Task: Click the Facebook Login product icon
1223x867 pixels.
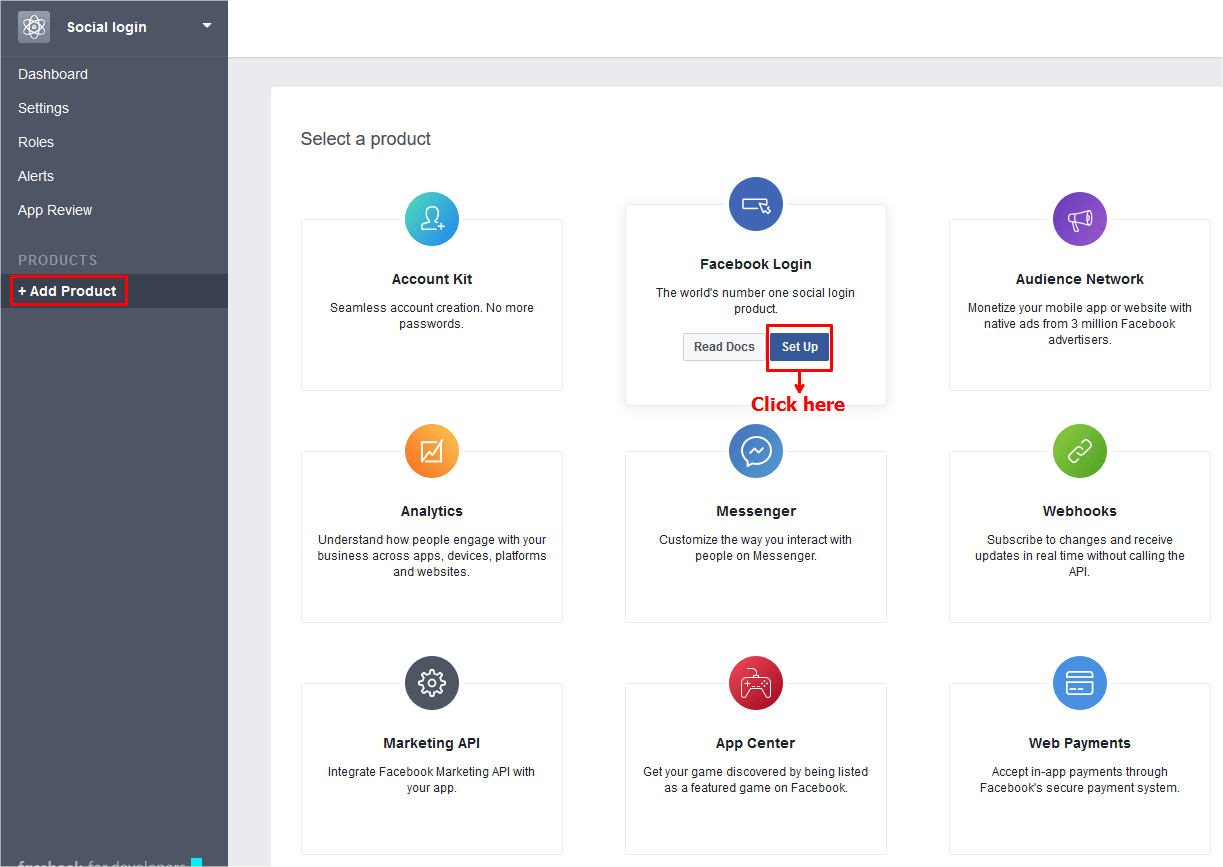Action: point(756,204)
